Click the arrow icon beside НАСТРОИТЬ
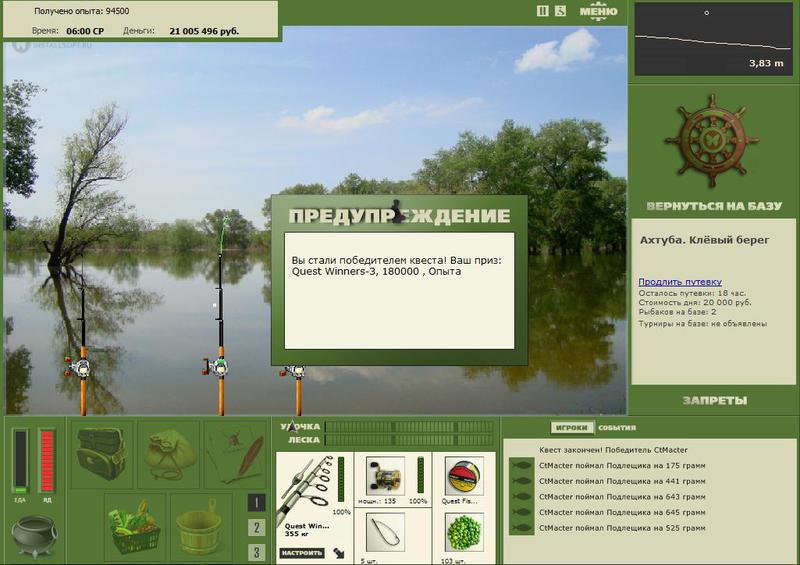This screenshot has width=800, height=565. 339,553
